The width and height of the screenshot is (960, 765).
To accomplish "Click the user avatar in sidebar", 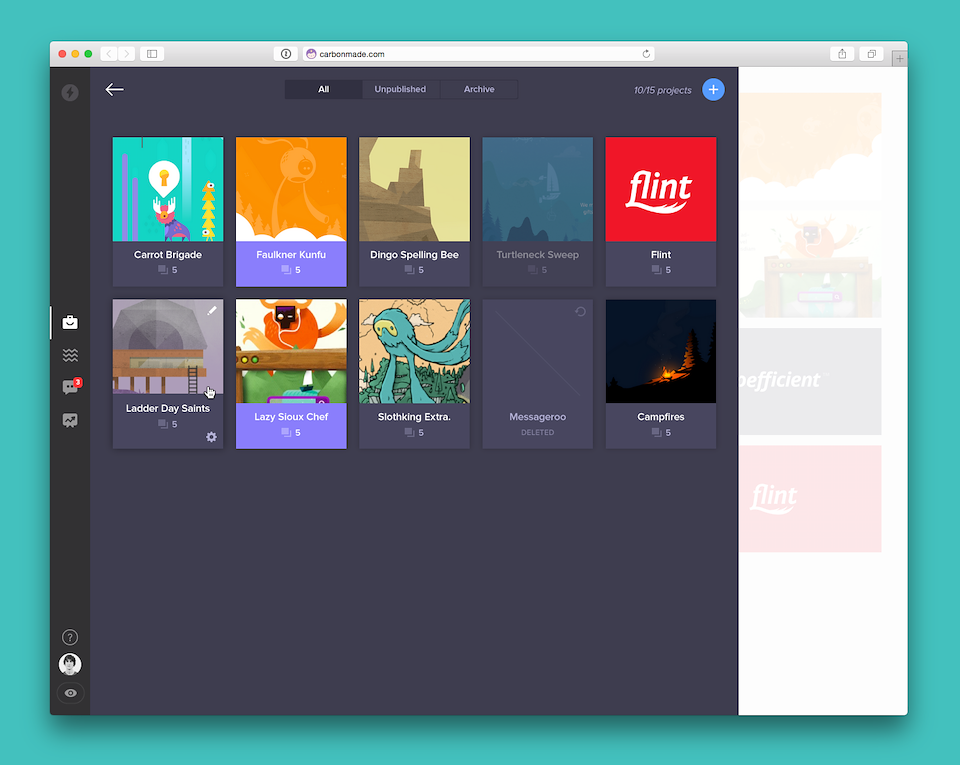I will click(70, 664).
